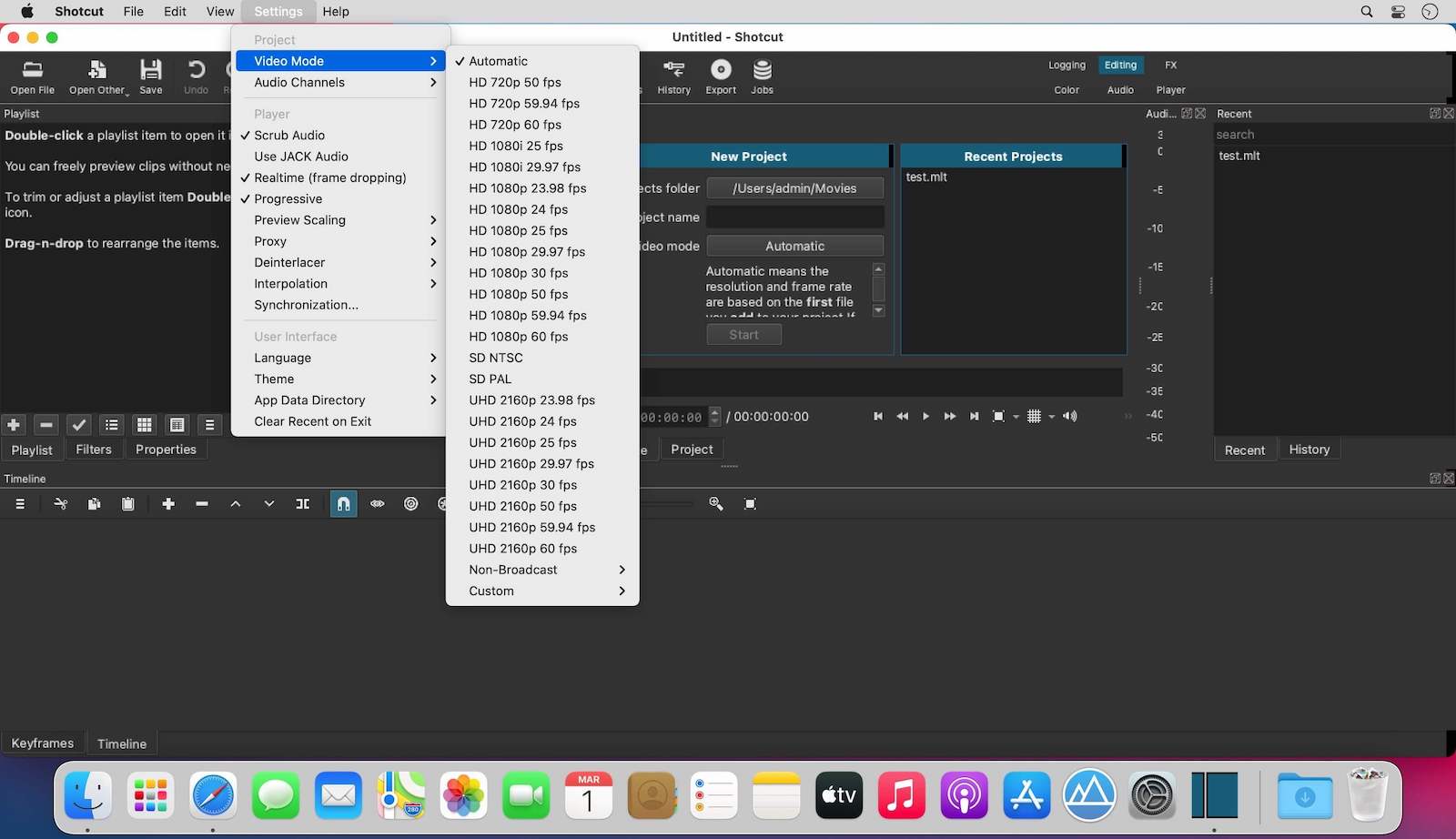Screen dimensions: 1456x839
Task: Switch to the Logging layout
Action: [x=1067, y=66]
